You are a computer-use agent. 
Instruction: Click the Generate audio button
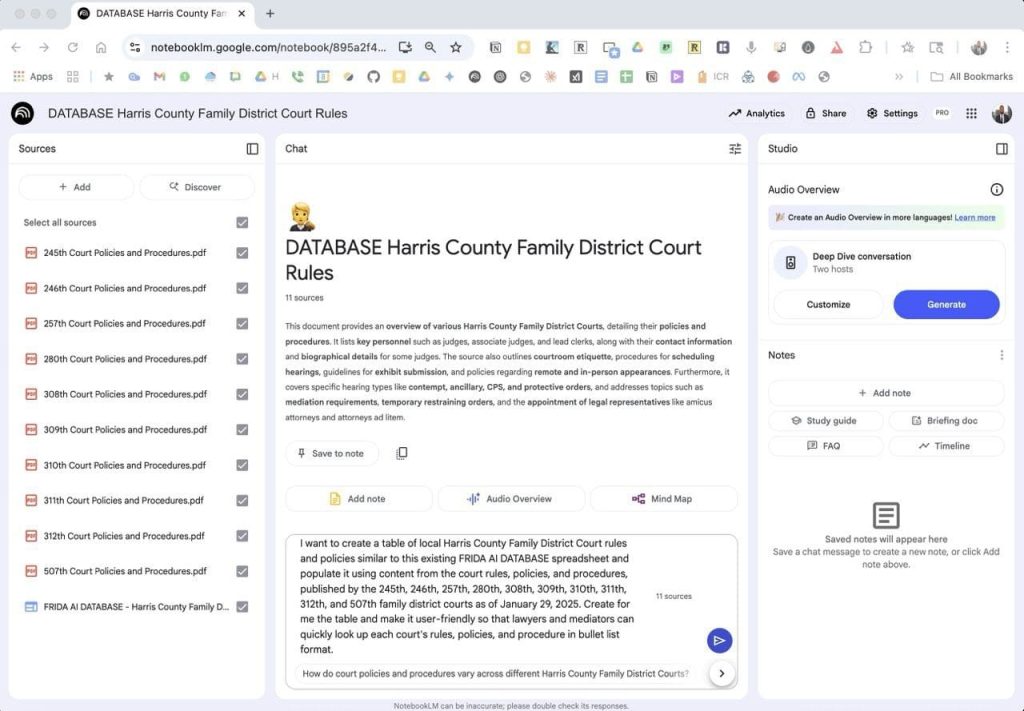[945, 305]
